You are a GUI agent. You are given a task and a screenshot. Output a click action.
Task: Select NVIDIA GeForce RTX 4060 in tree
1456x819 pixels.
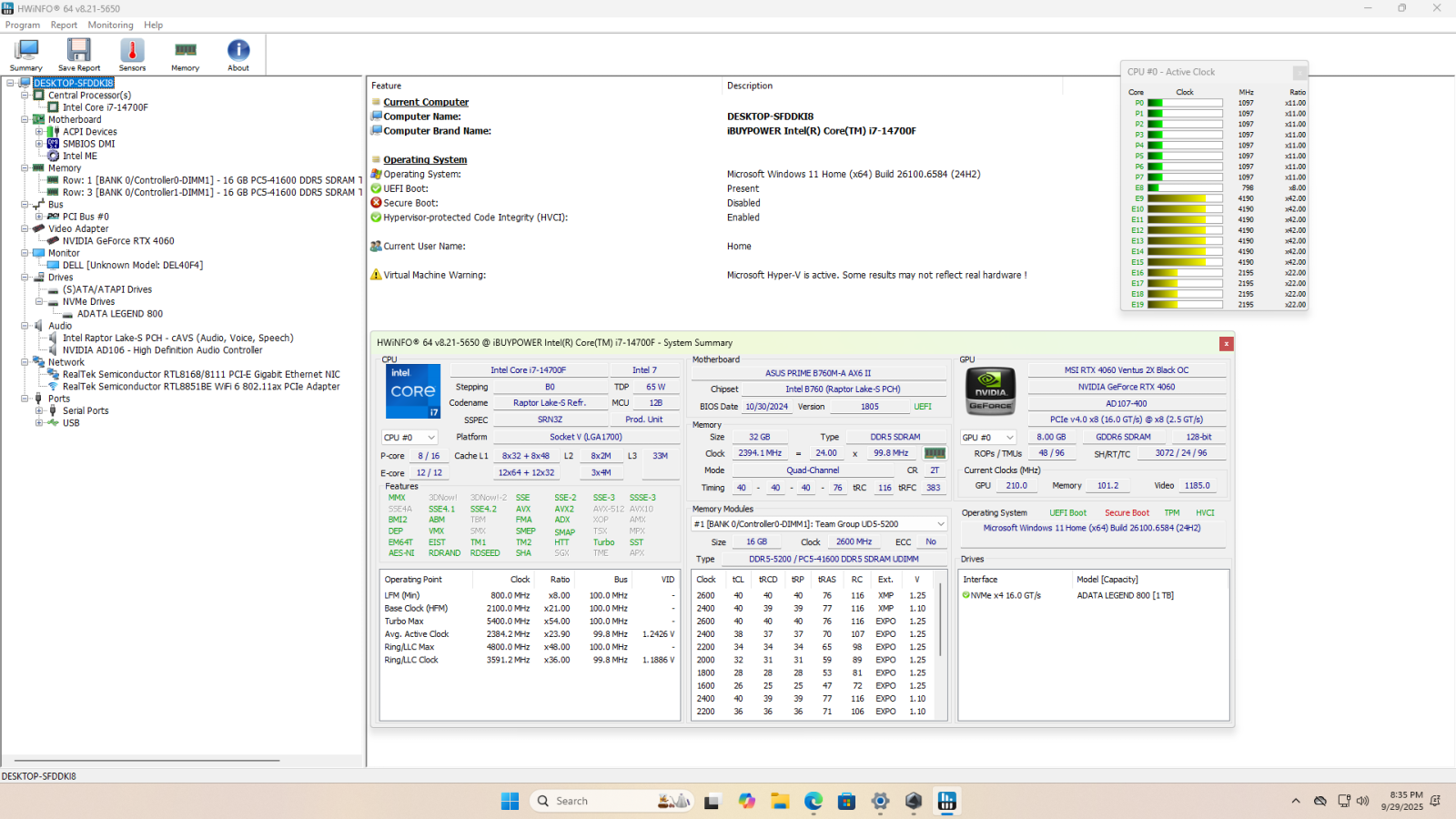[118, 241]
